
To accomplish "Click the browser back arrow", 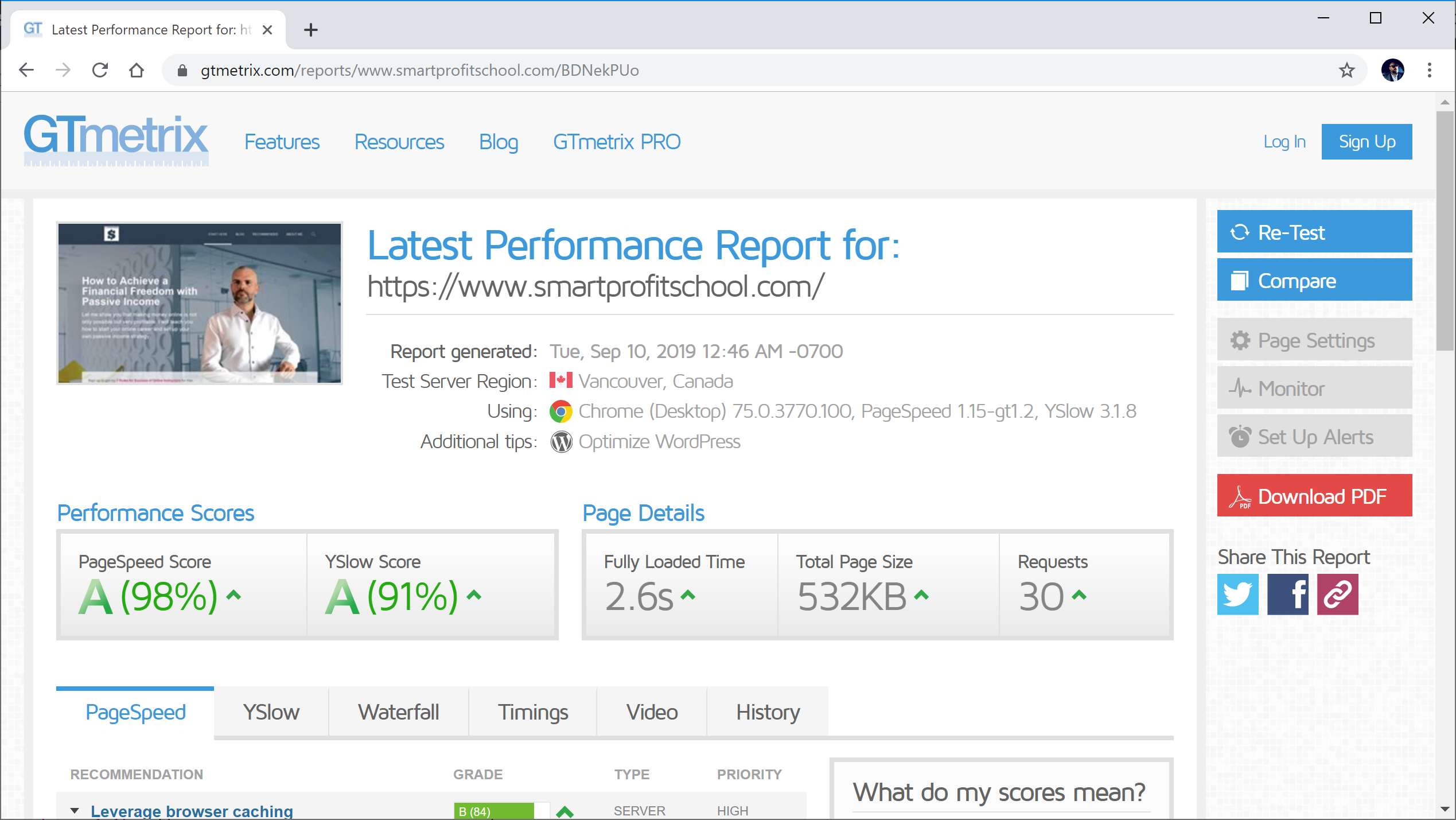I will [x=26, y=70].
